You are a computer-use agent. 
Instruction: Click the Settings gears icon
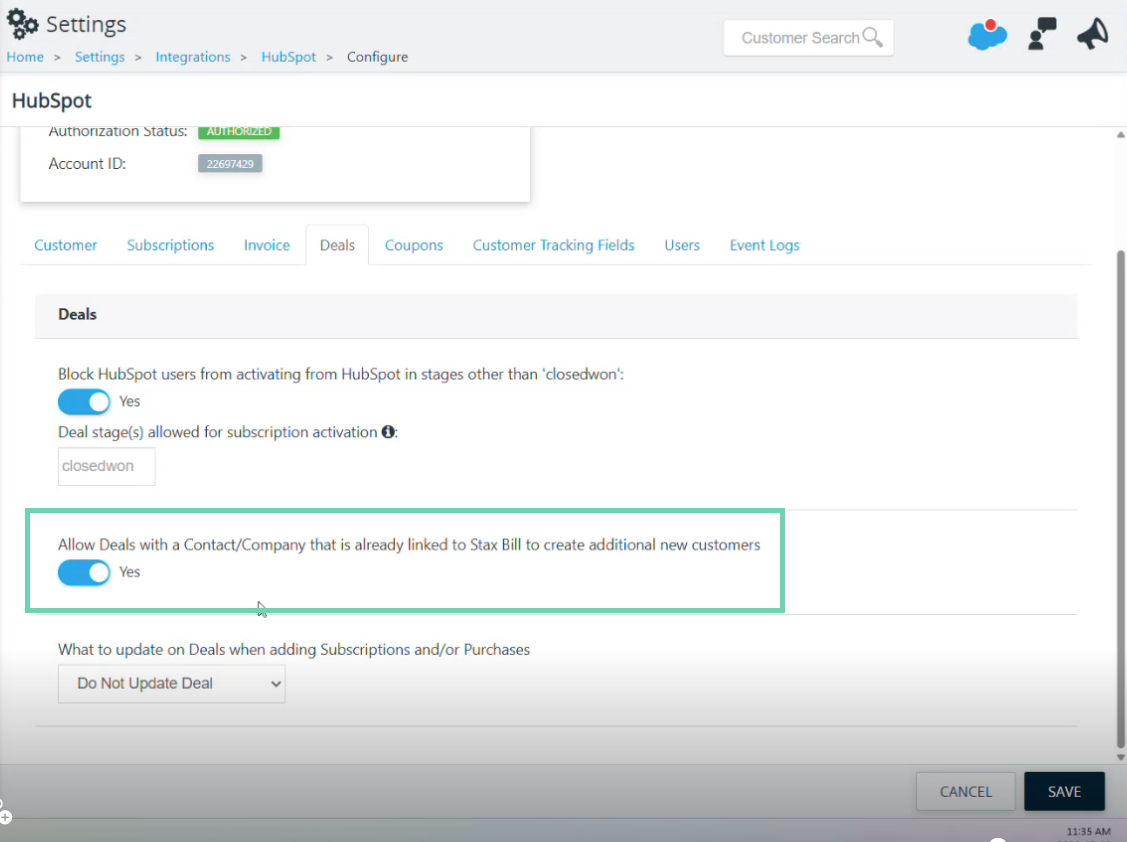[22, 24]
